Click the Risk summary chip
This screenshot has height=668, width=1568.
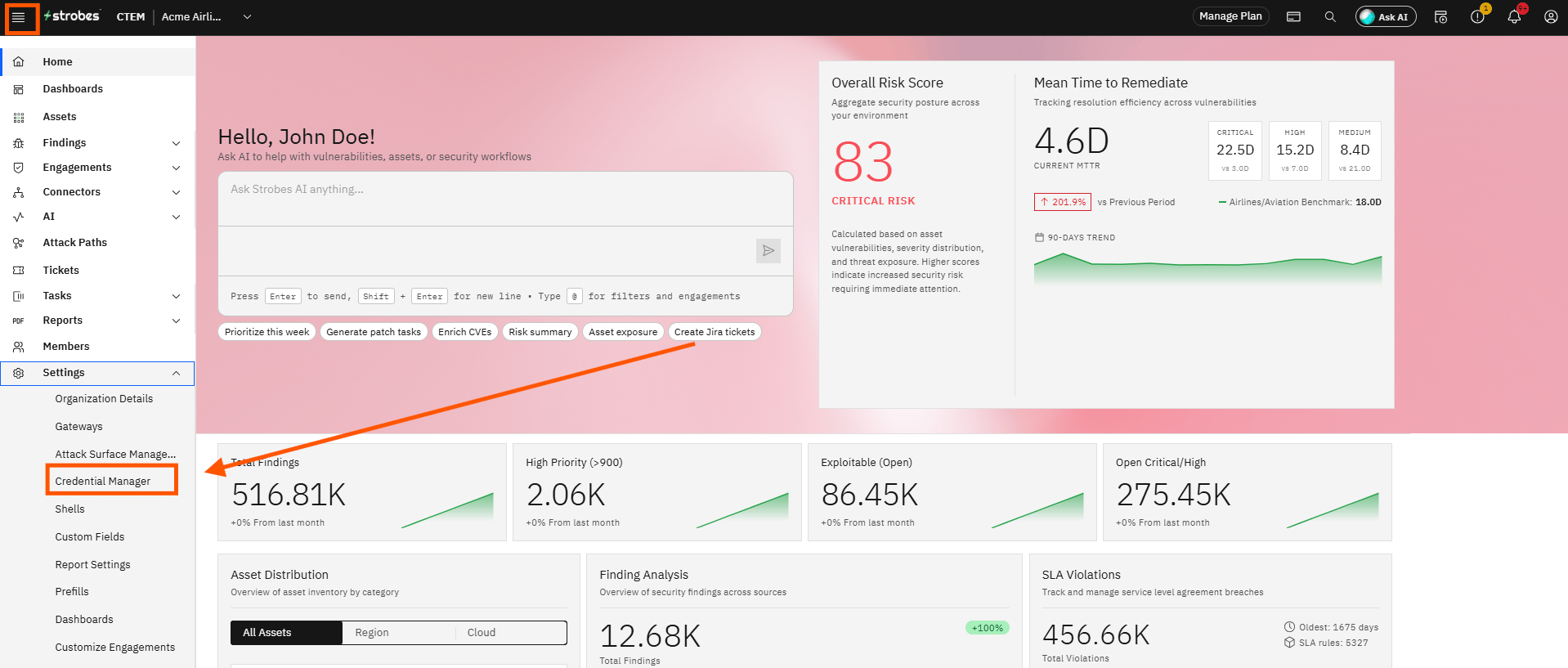[540, 332]
